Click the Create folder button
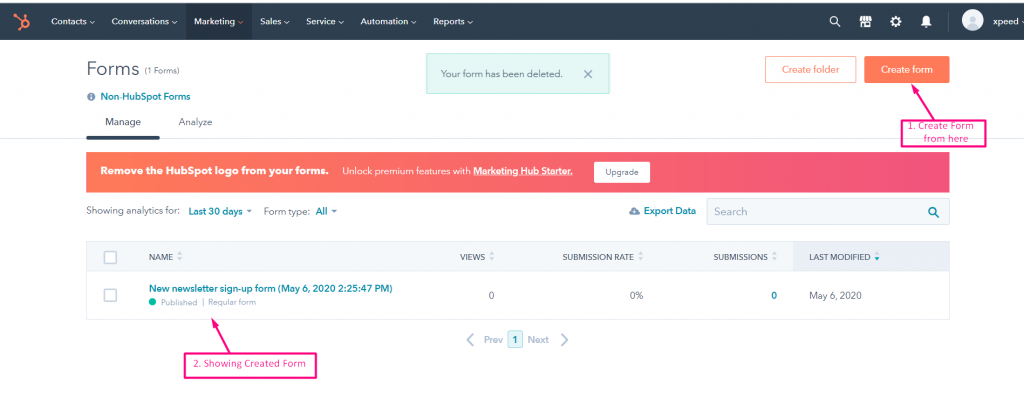The image size is (1024, 398). [x=810, y=69]
